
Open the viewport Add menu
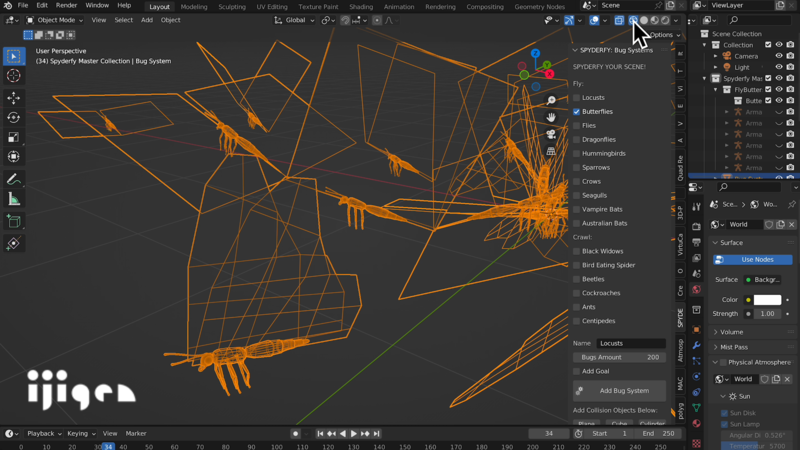tap(146, 20)
